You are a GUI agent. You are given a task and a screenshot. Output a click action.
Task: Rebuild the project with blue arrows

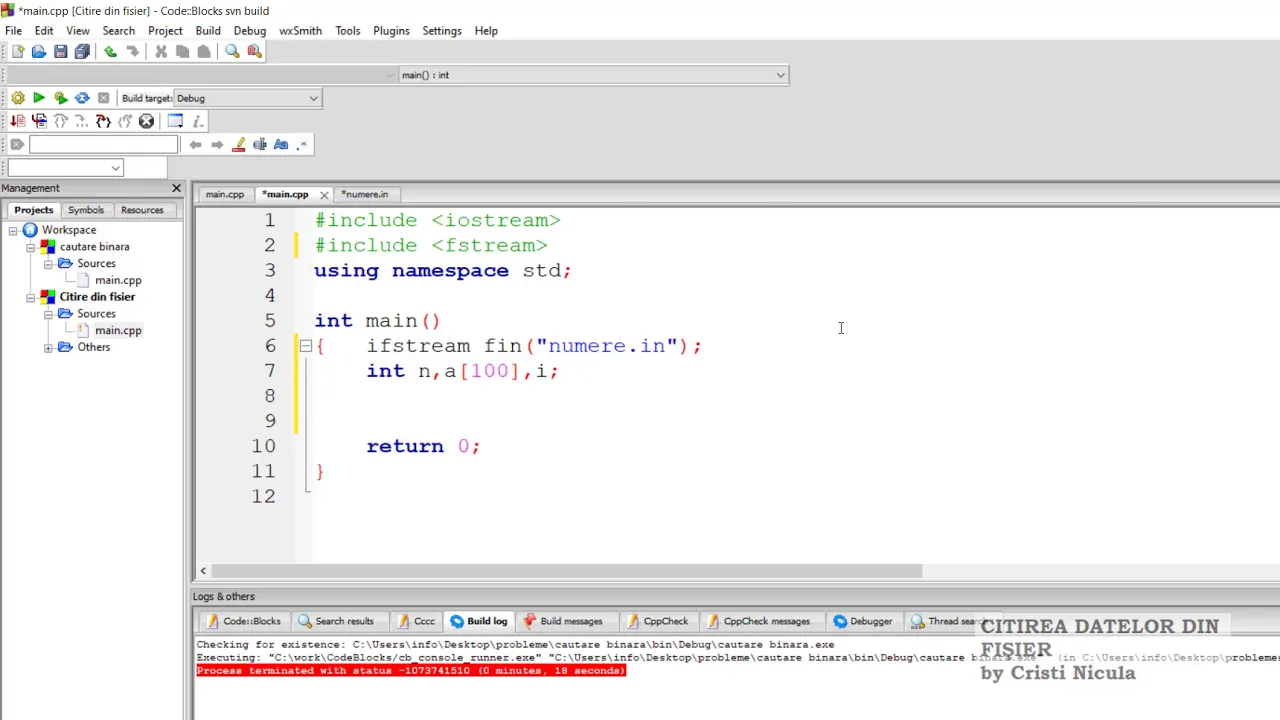(x=82, y=98)
